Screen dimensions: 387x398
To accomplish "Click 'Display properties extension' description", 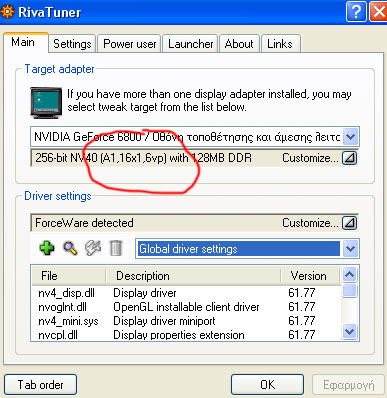I will point(179,335).
